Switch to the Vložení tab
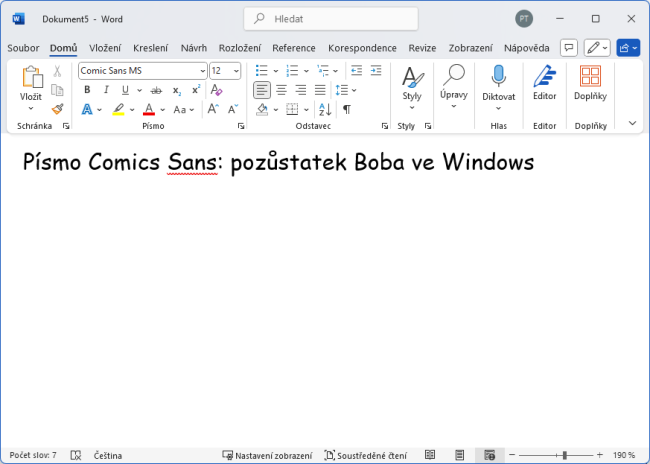Image resolution: width=650 pixels, height=464 pixels. click(105, 48)
